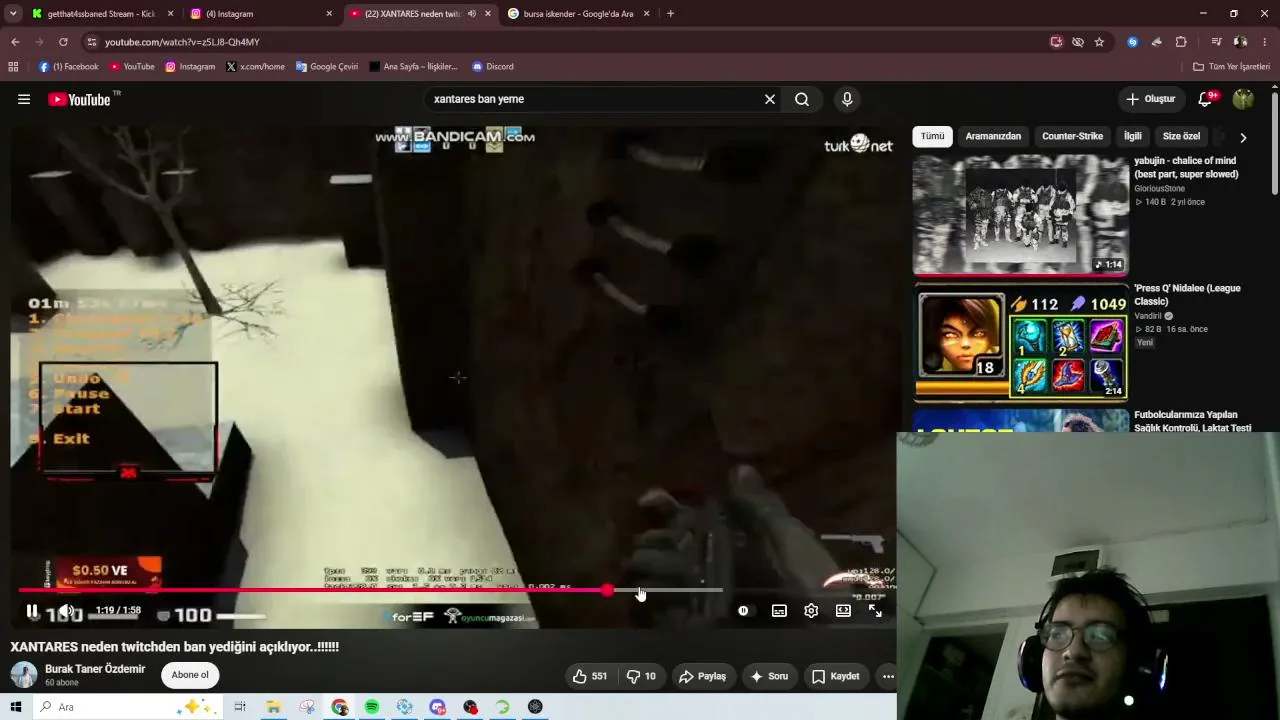Share the video via Paylaş
Screen dimensions: 1280x720
coord(702,676)
